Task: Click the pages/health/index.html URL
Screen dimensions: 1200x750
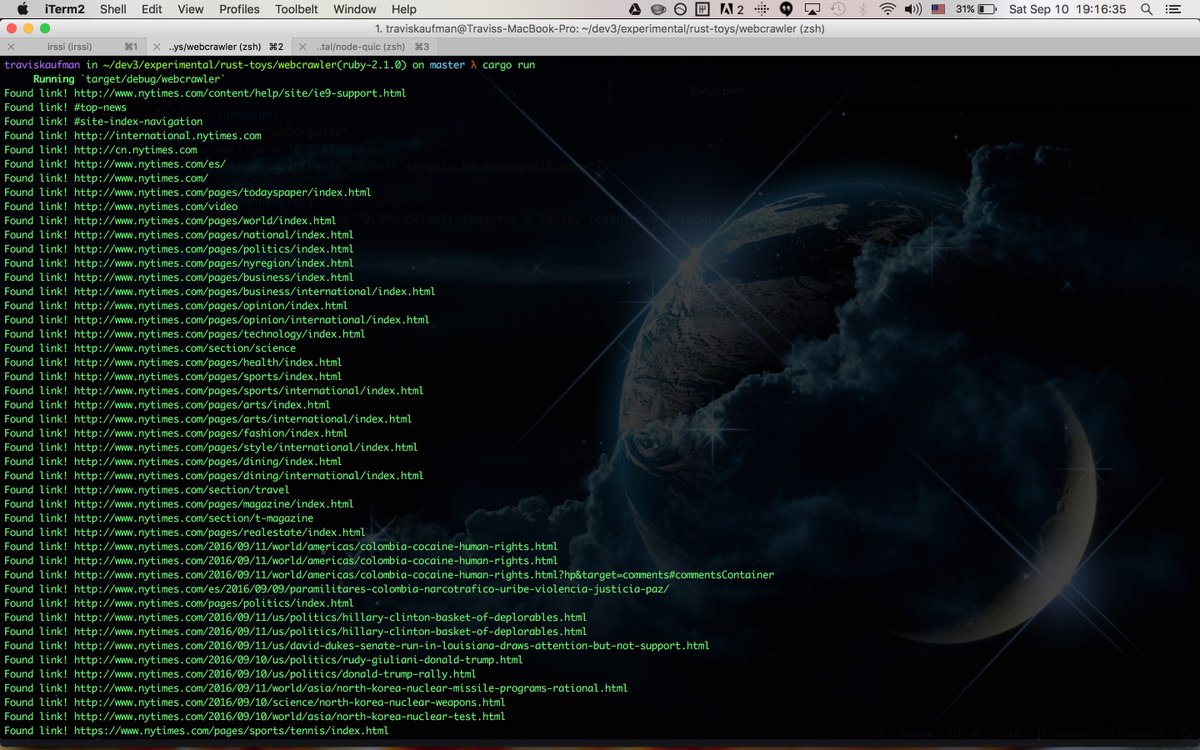Action: click(x=208, y=362)
